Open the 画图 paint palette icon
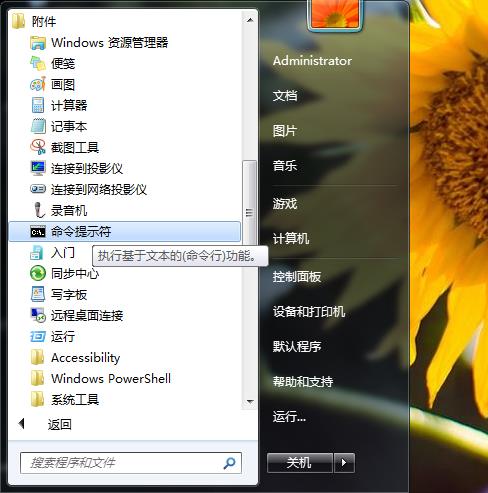 [38, 84]
